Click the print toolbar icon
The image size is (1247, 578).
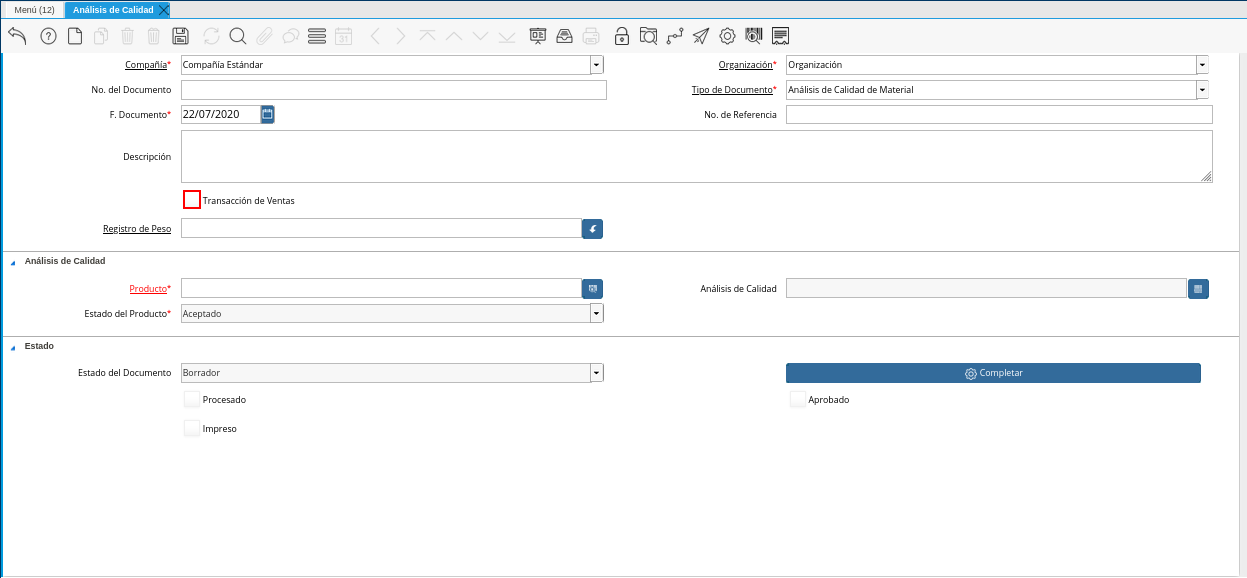click(591, 36)
